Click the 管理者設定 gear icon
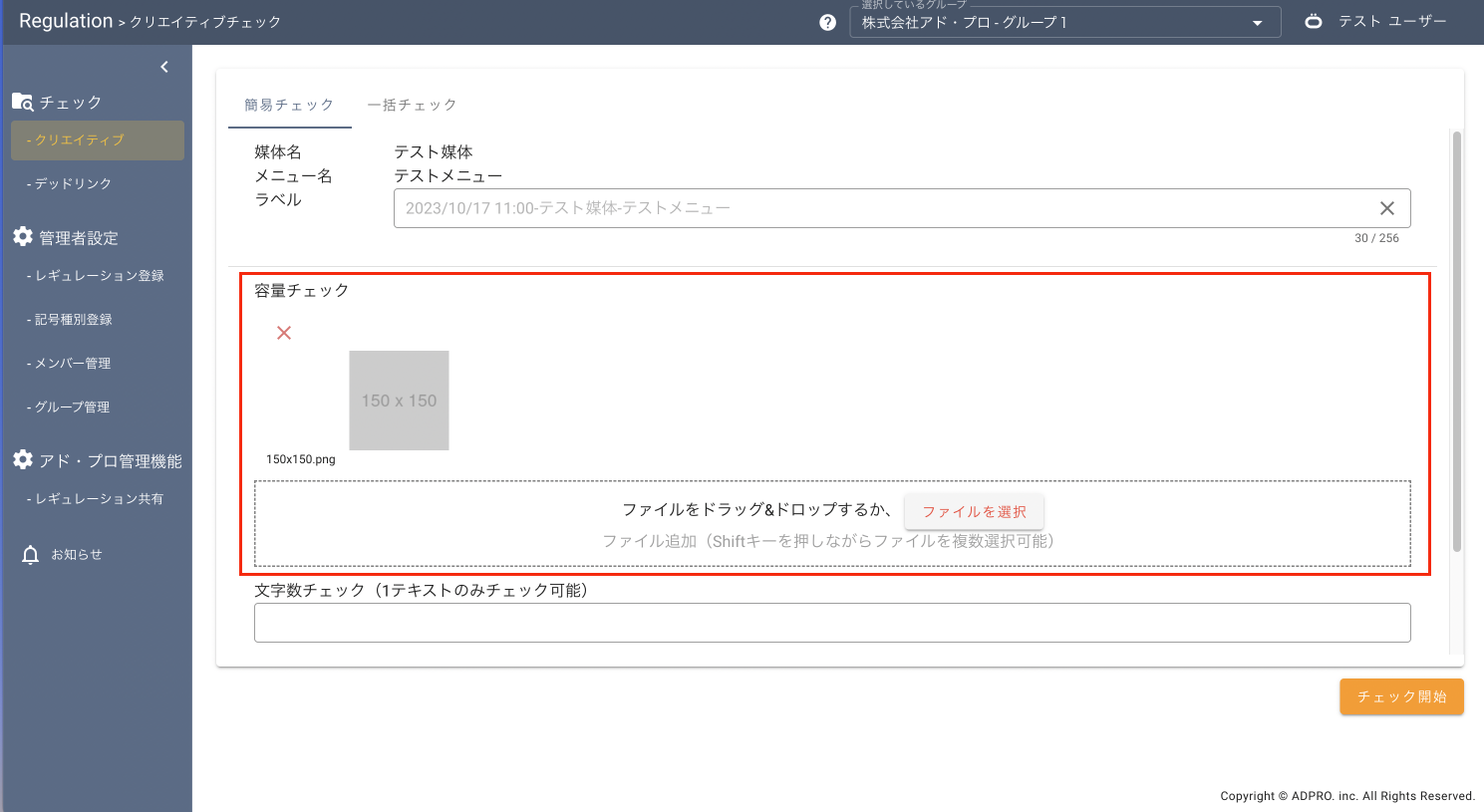 (x=23, y=237)
